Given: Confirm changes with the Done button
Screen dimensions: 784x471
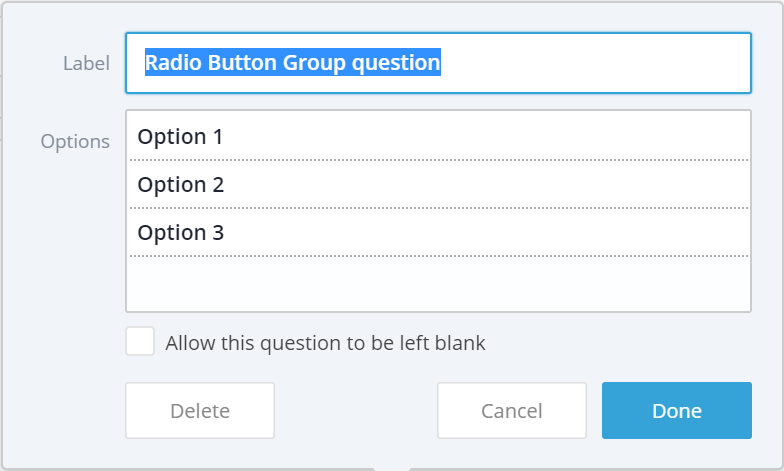Looking at the screenshot, I should [676, 410].
